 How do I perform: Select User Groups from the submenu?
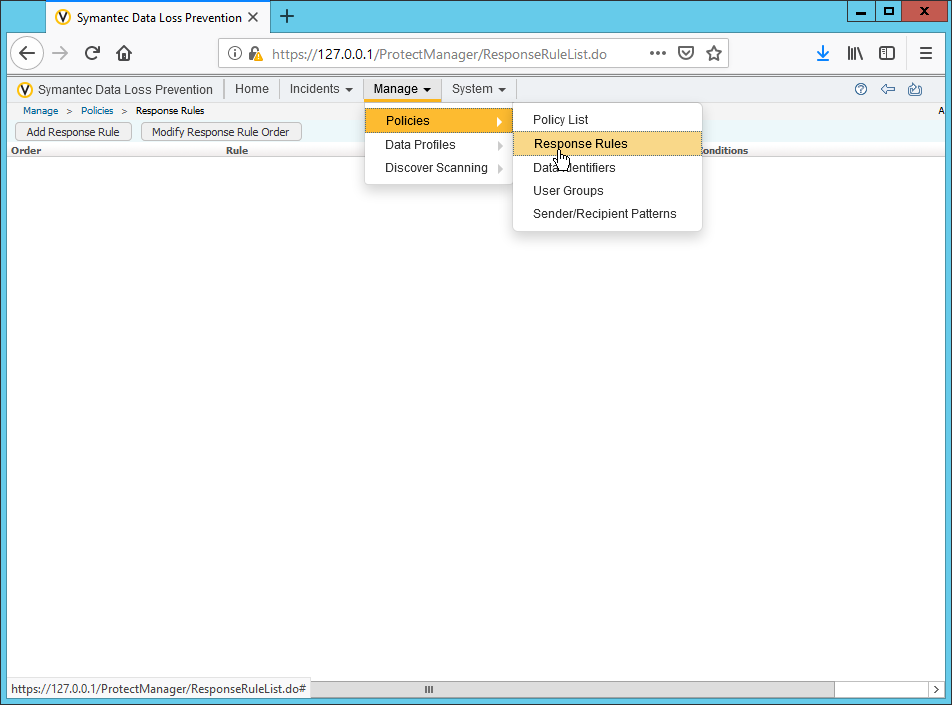point(607,191)
